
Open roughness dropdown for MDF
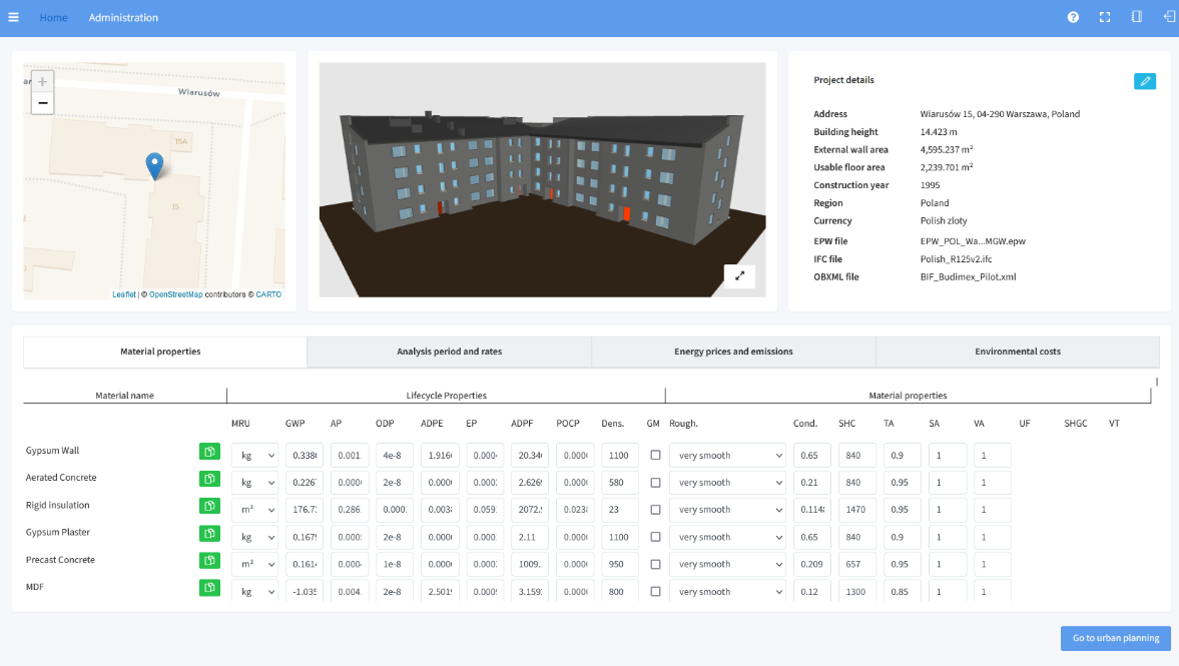tap(727, 592)
